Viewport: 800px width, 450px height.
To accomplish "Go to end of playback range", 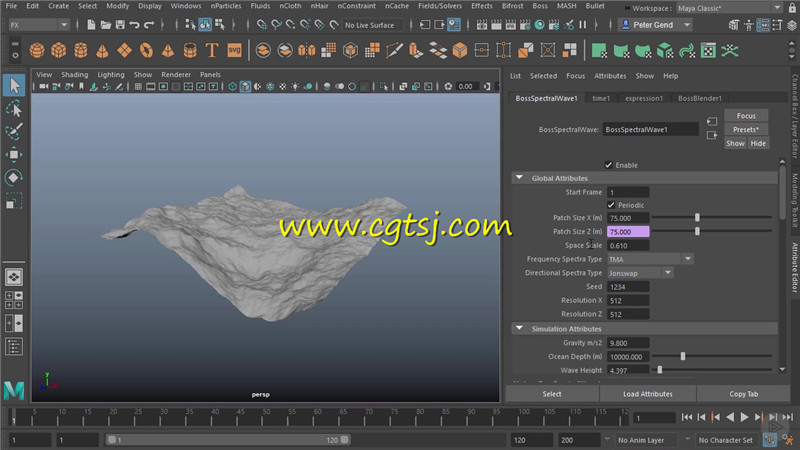I will coord(788,417).
